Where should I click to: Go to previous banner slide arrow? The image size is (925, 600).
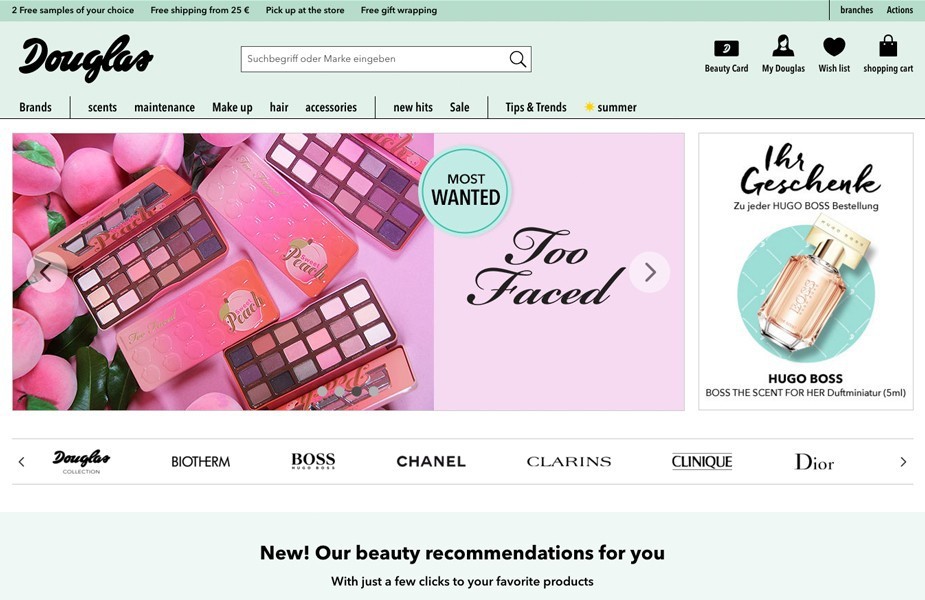pos(47,272)
